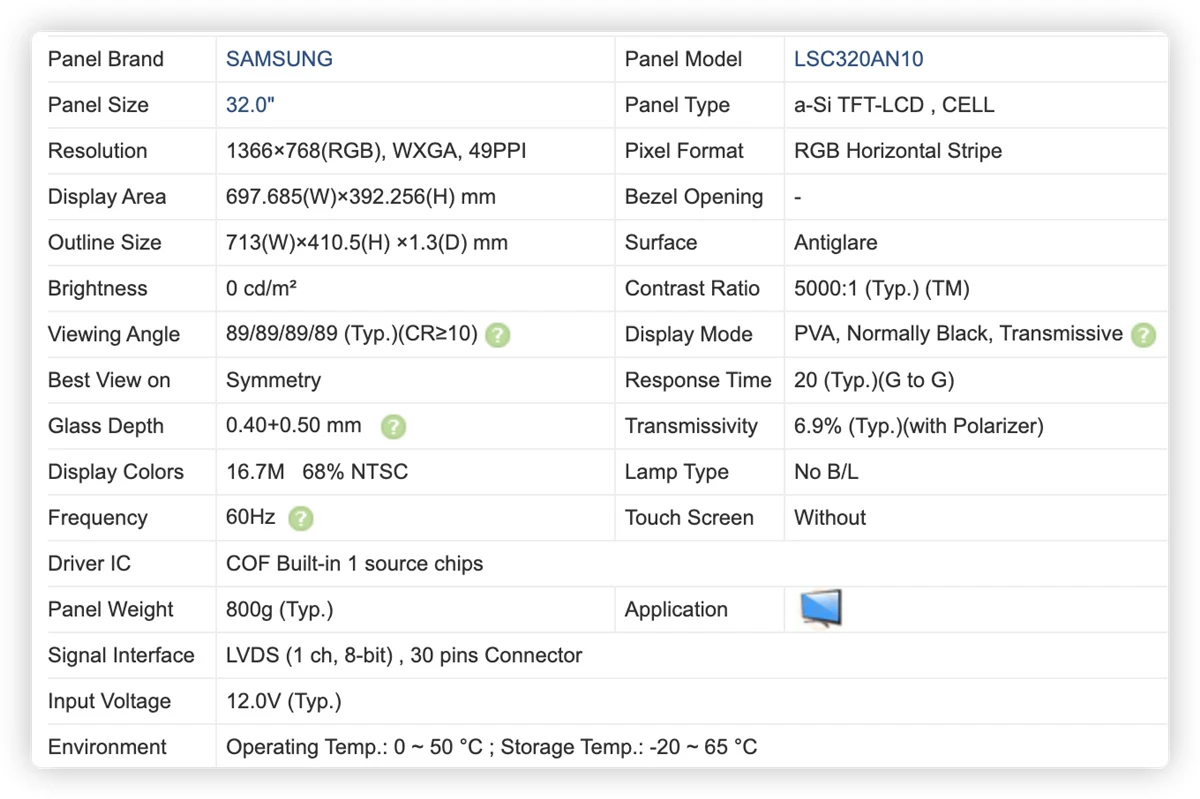The height and width of the screenshot is (799, 1200).
Task: Click the help icon next to 60Hz frequency
Action: click(300, 518)
